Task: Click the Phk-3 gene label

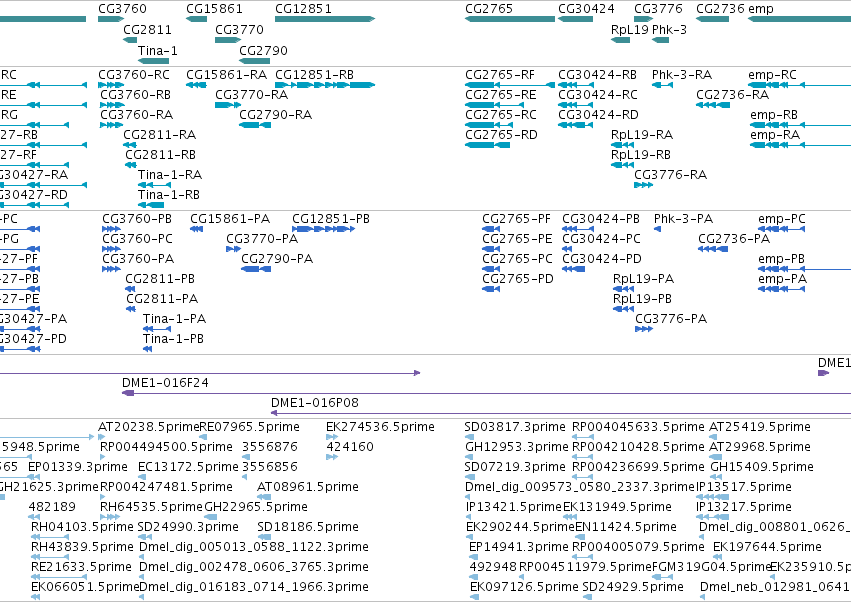Action: (x=669, y=29)
